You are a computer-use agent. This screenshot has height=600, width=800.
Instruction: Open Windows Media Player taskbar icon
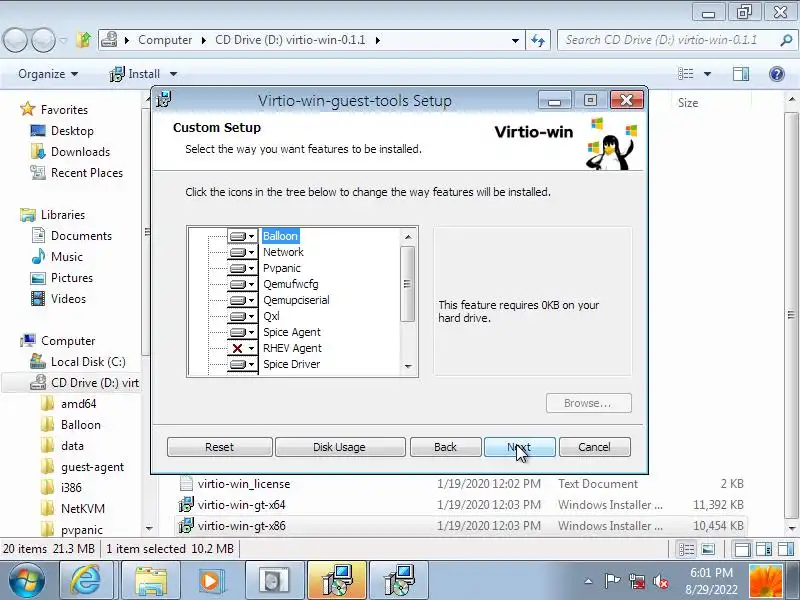point(211,581)
